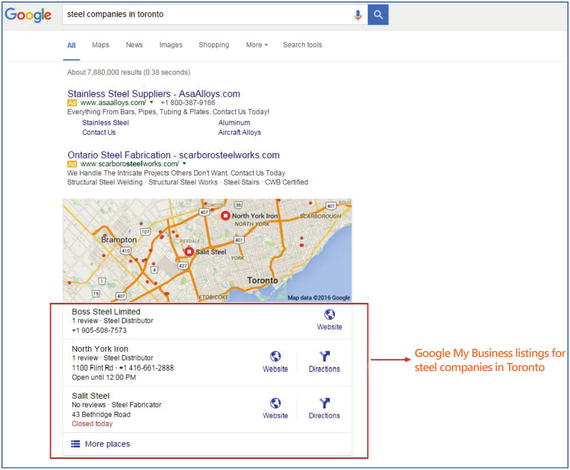Open Boss Steel Limited website globe icon

(x=329, y=314)
